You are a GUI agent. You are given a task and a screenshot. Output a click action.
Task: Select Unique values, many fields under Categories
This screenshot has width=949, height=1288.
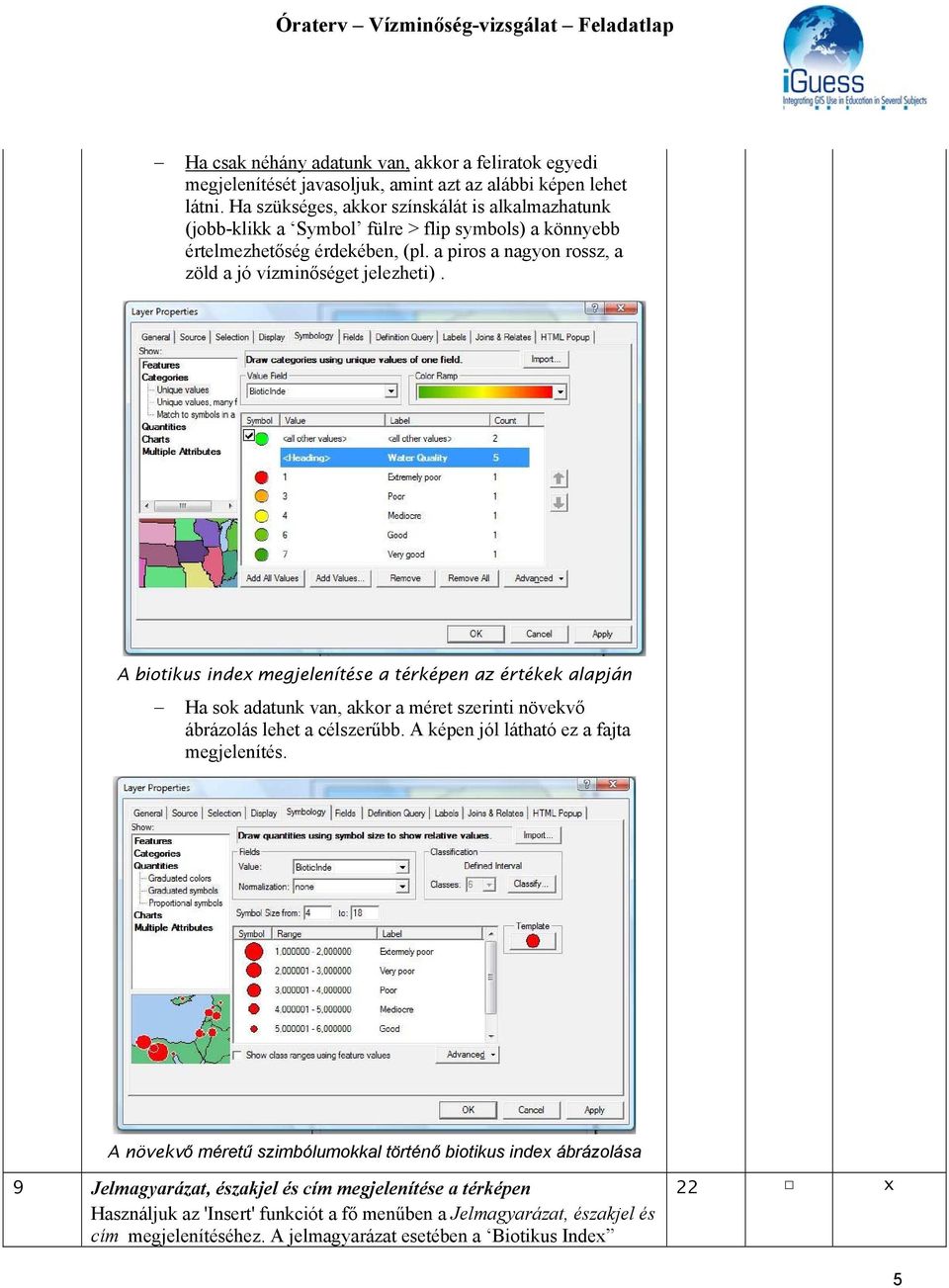[x=196, y=402]
